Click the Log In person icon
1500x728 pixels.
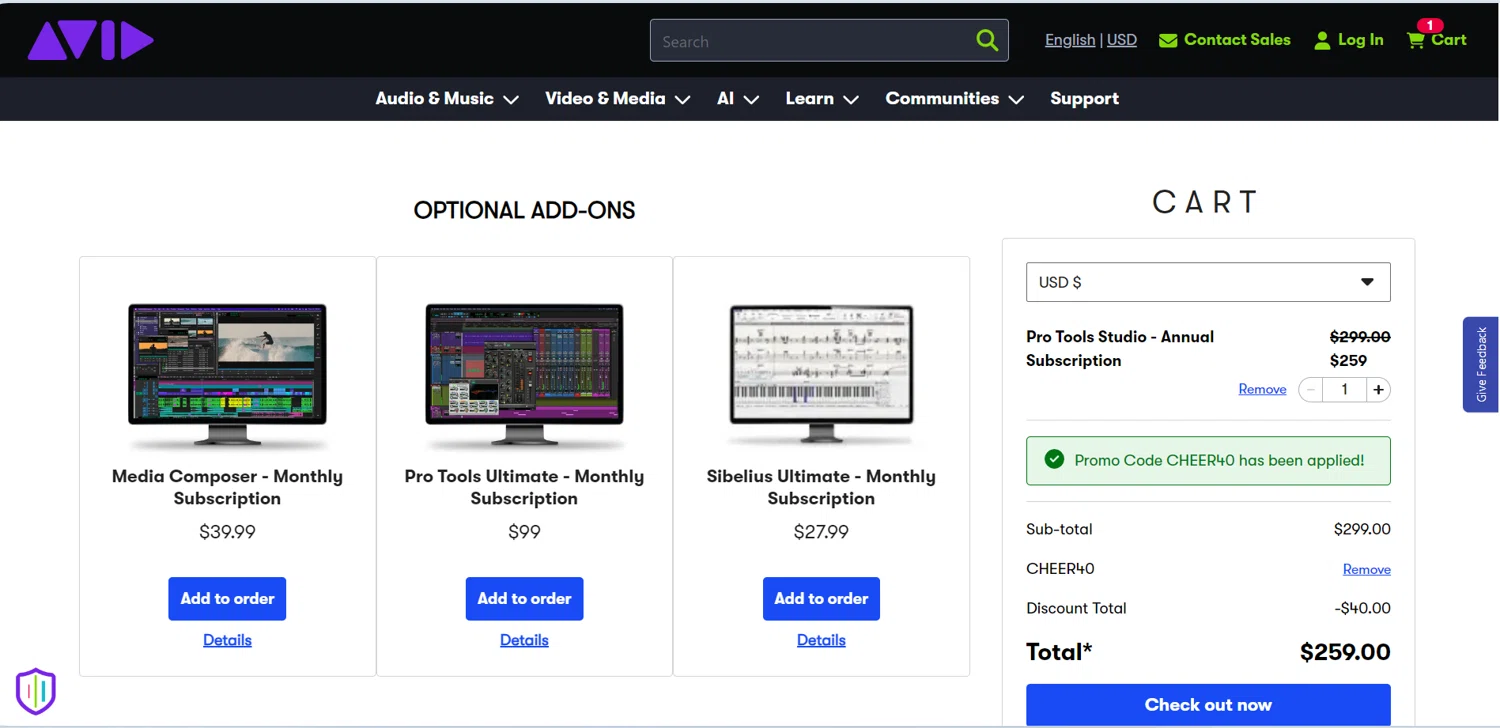(1322, 40)
